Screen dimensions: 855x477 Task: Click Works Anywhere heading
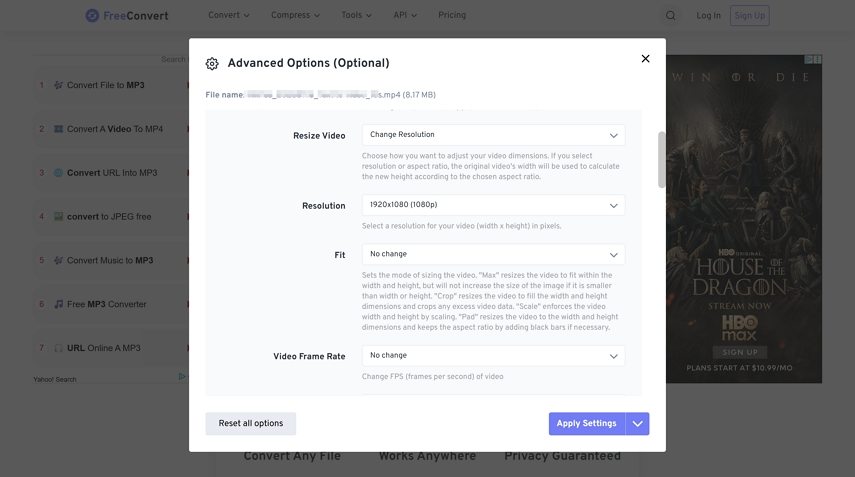click(x=428, y=456)
